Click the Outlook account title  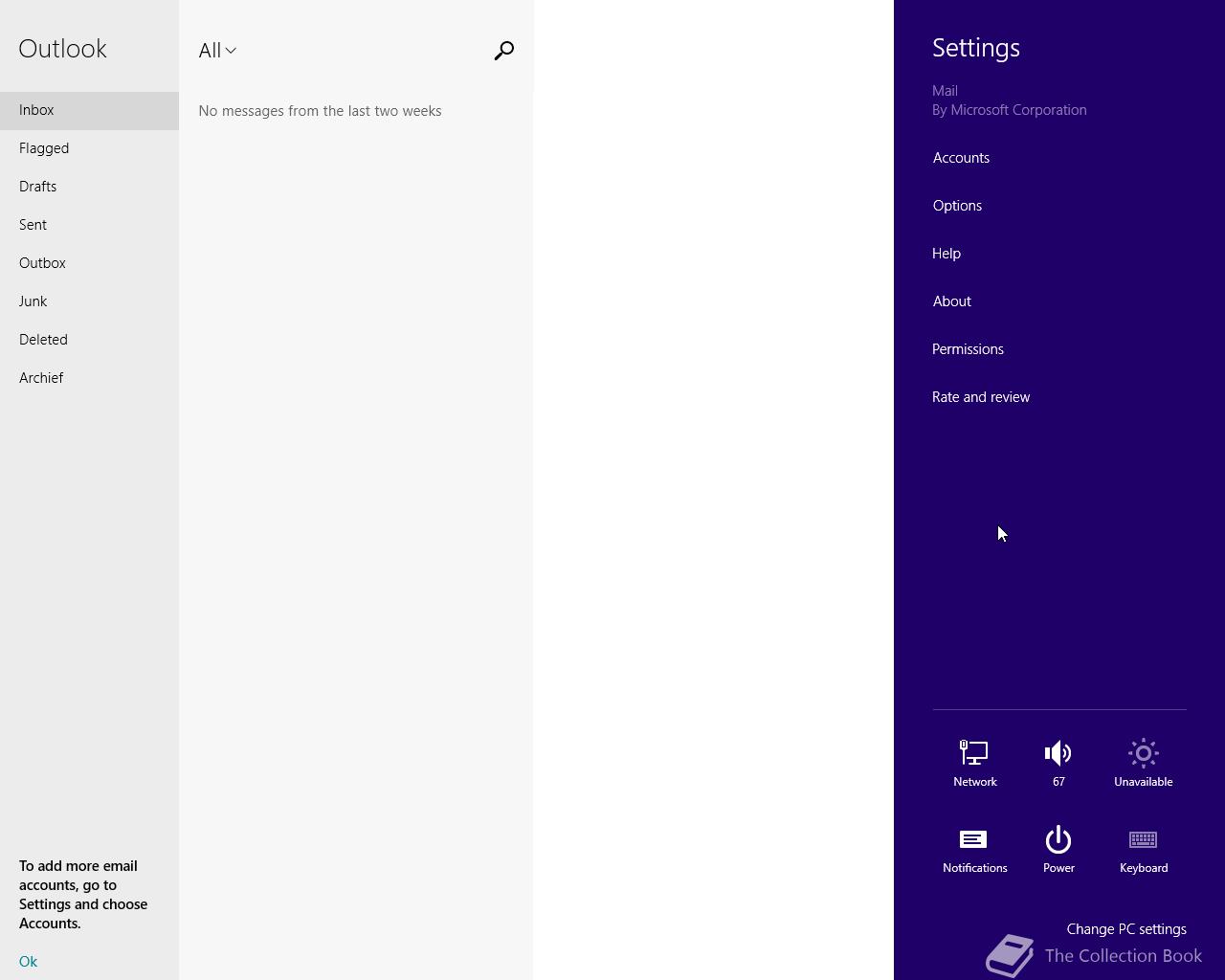point(62,49)
